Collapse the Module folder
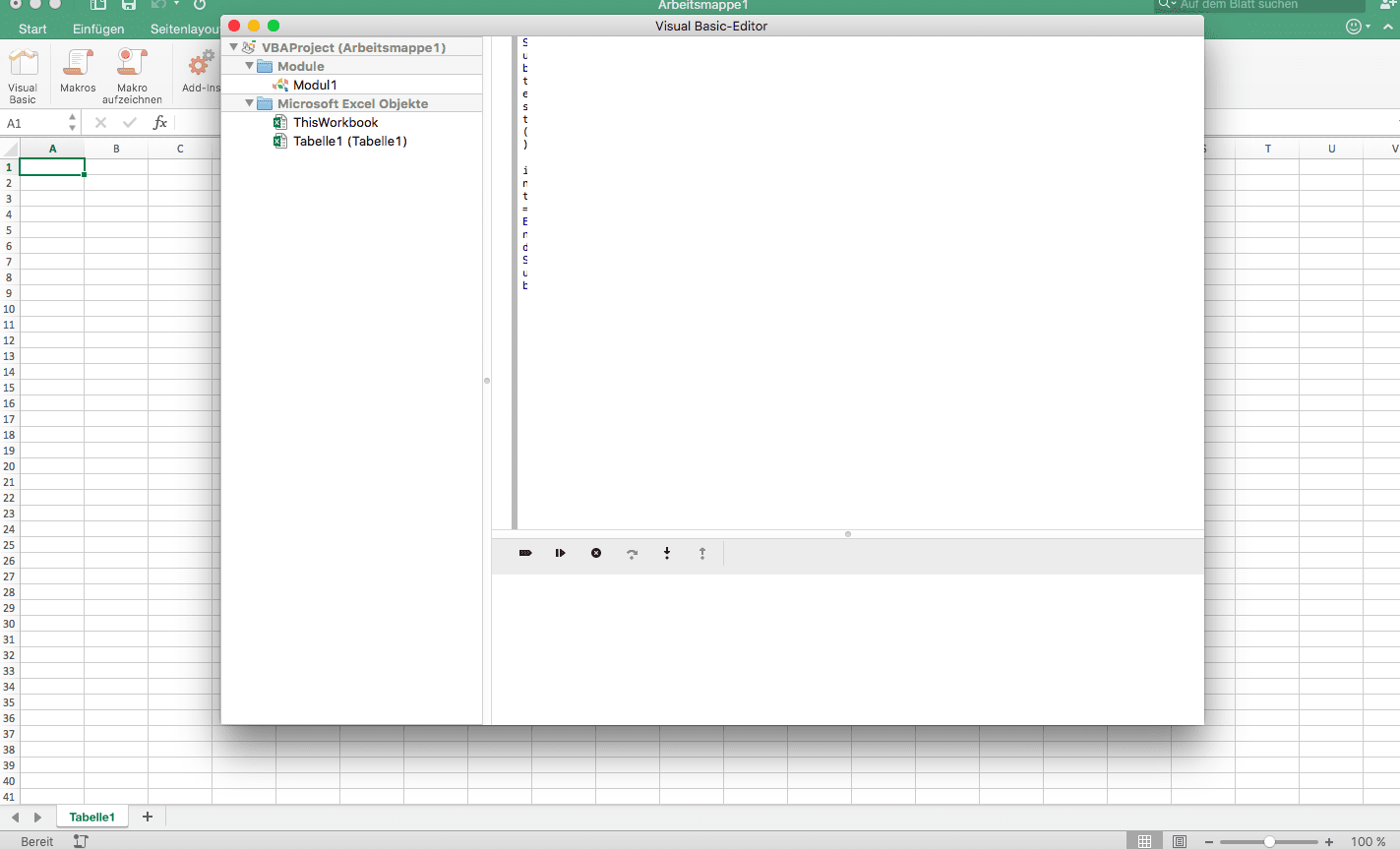Screen dimensions: 1400x849 pos(249,66)
